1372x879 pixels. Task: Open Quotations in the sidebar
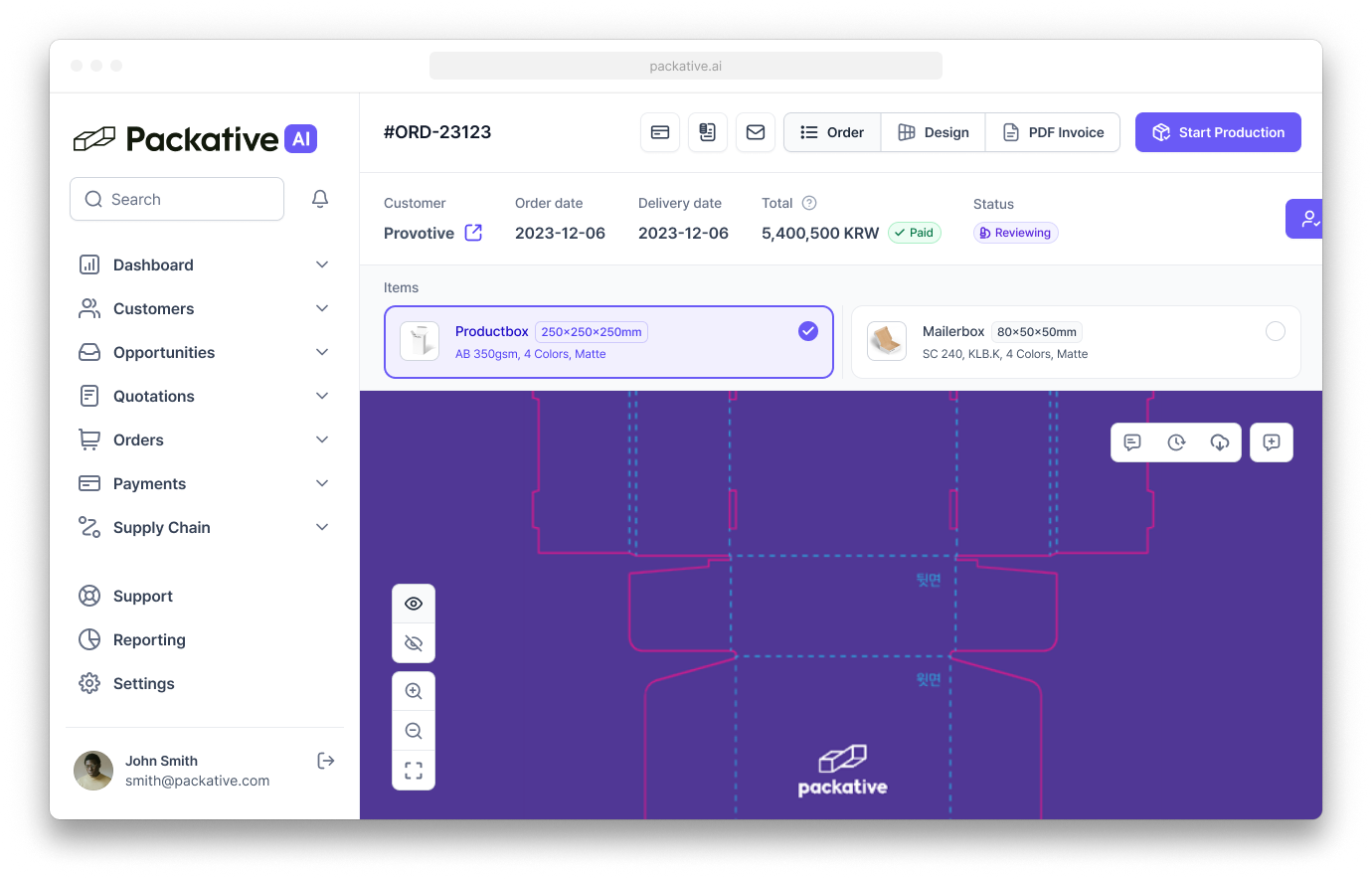pyautogui.click(x=205, y=396)
